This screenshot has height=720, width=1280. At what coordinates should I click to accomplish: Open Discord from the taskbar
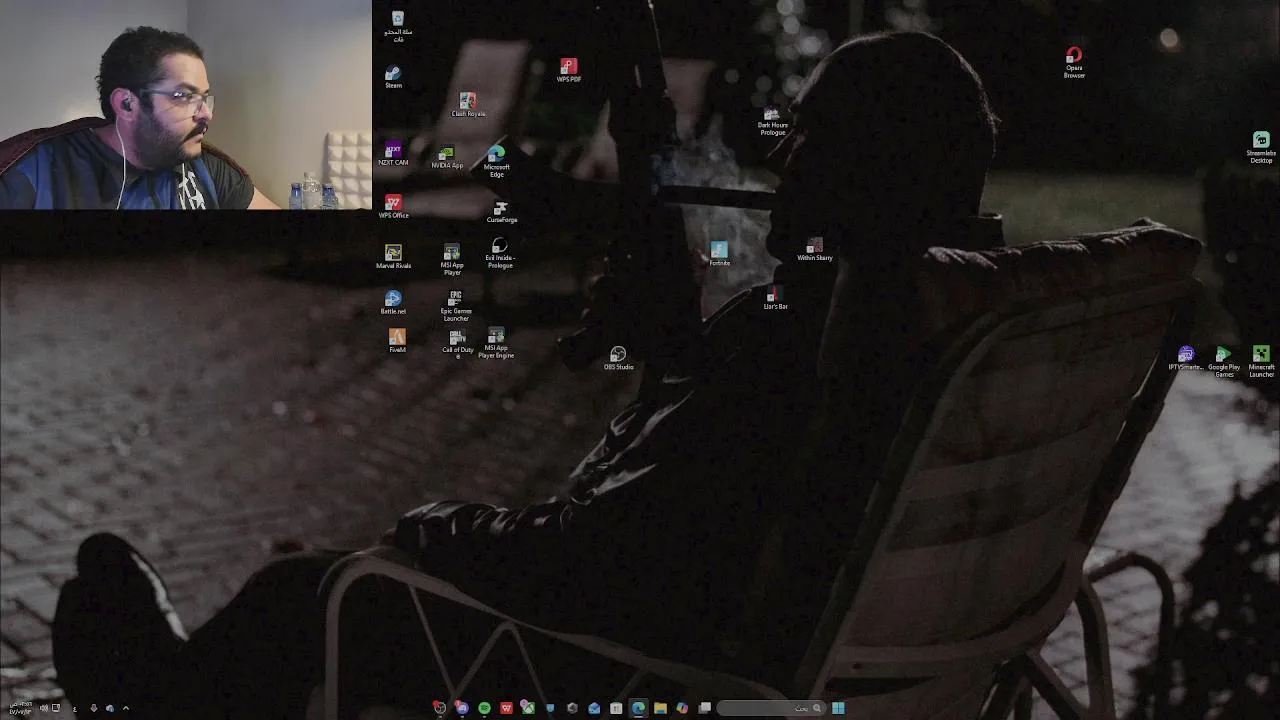click(462, 708)
